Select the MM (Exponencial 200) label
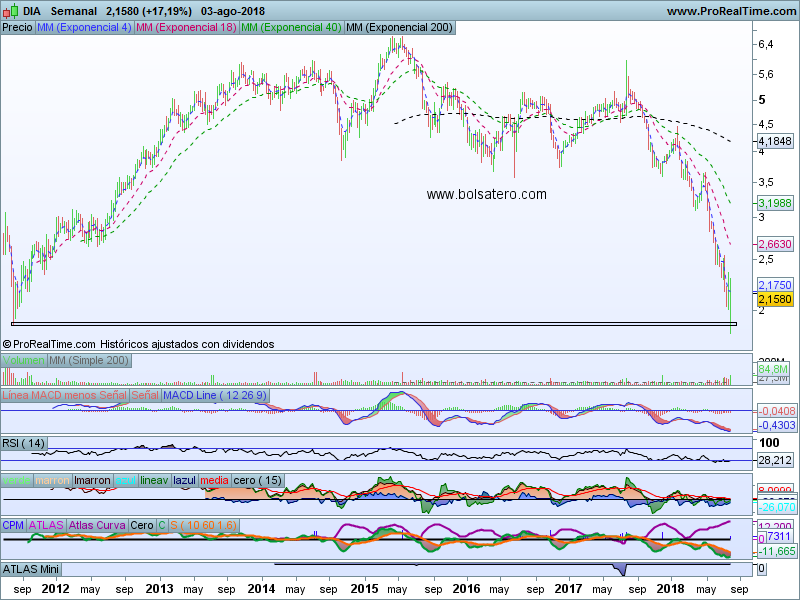The image size is (800, 600). click(x=398, y=27)
